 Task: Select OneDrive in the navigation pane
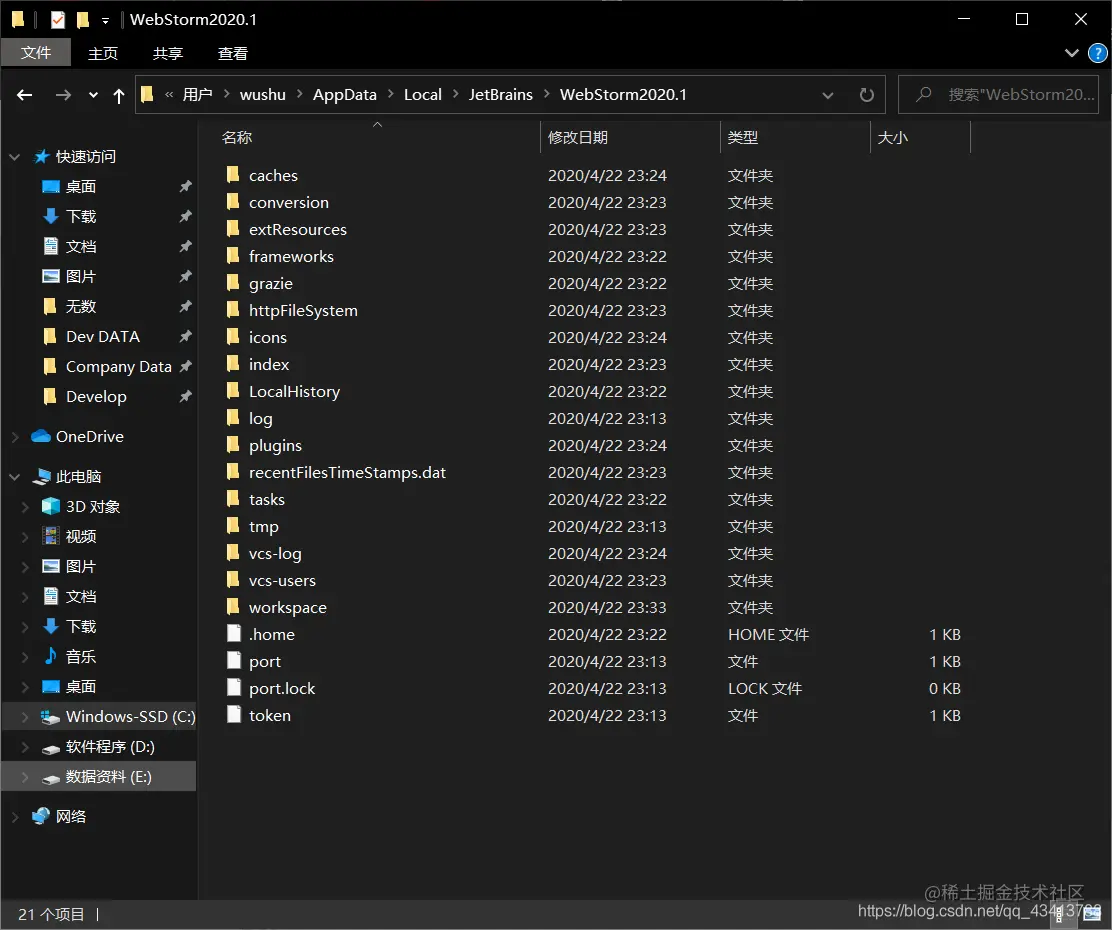(89, 437)
